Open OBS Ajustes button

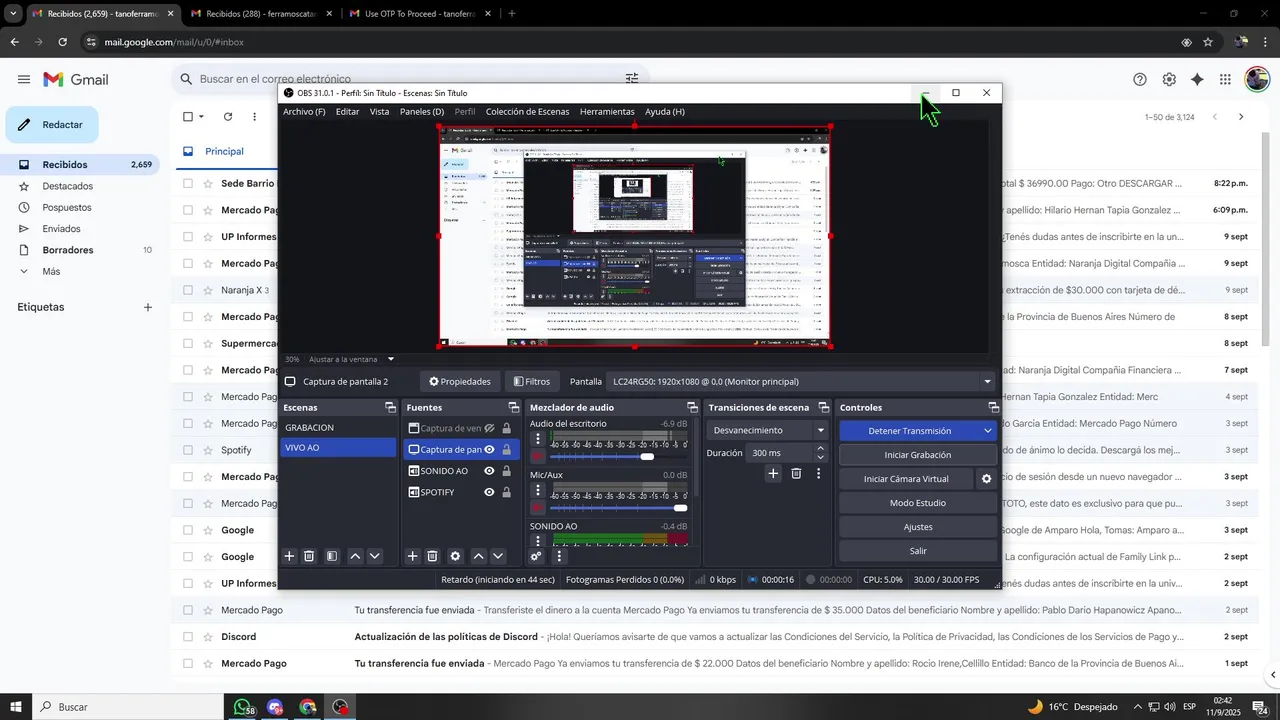[918, 527]
